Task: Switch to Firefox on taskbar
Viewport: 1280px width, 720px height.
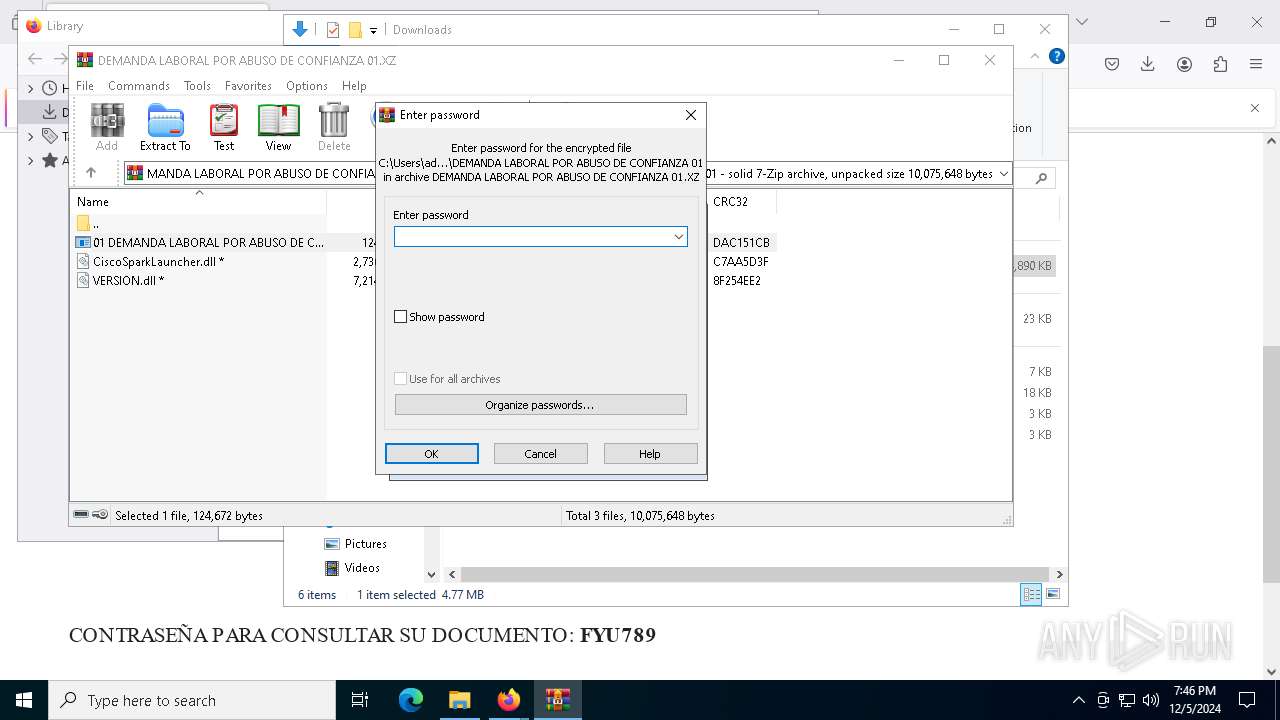Action: 509,700
